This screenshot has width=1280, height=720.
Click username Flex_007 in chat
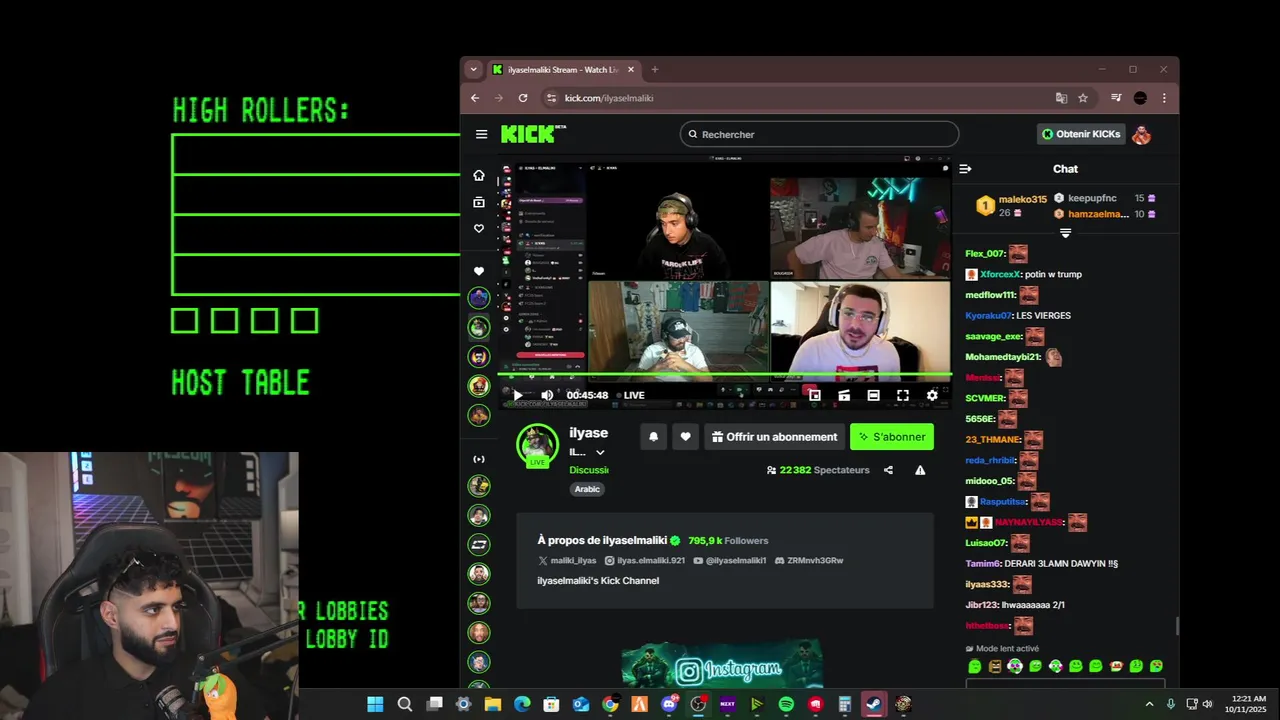[984, 254]
